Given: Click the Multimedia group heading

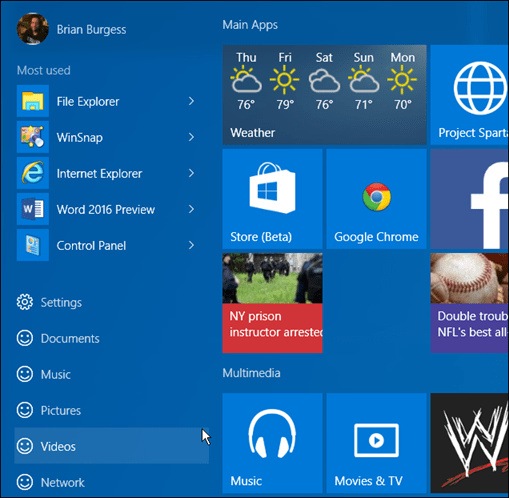Looking at the screenshot, I should tap(251, 373).
